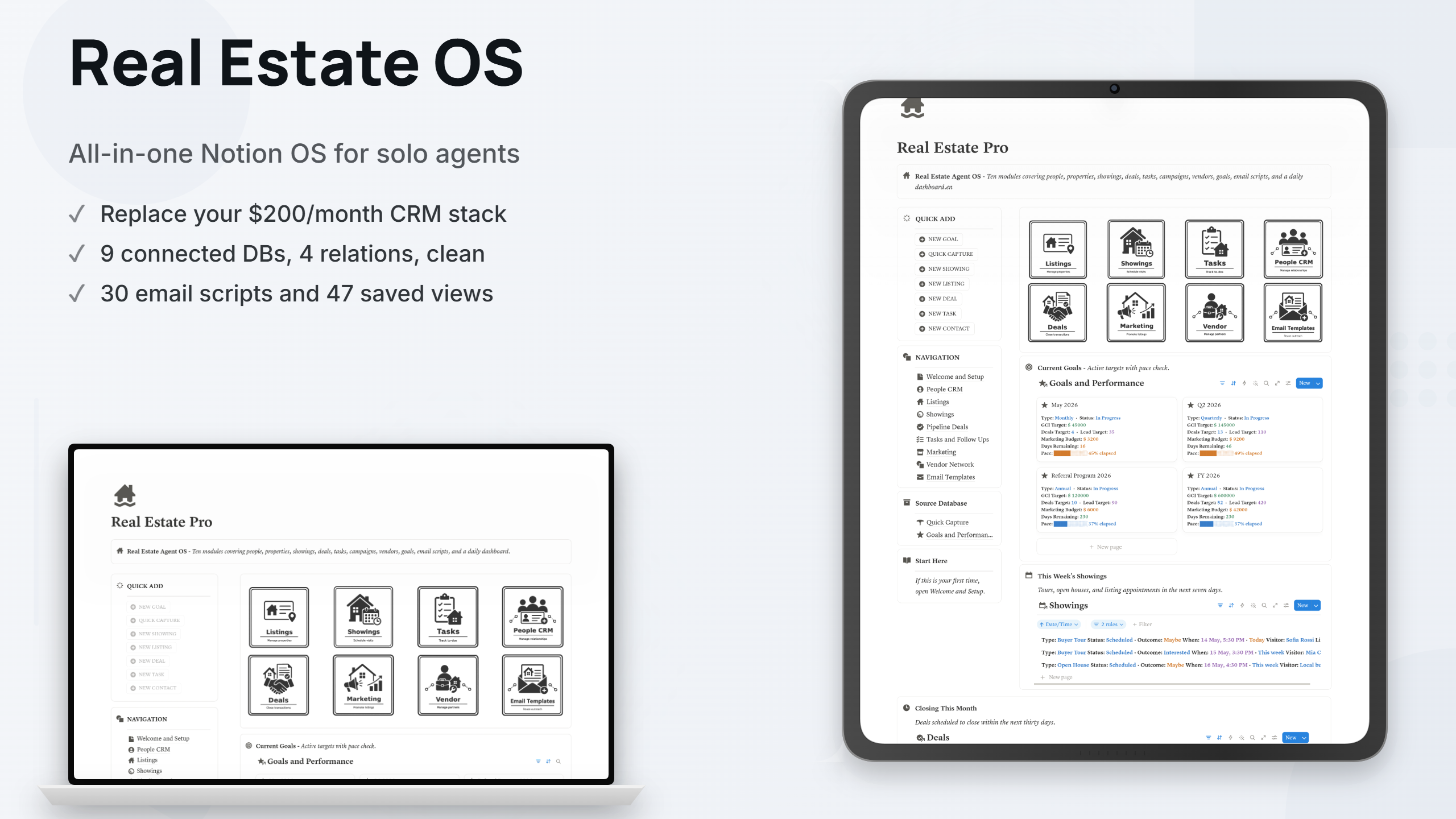This screenshot has width=1456, height=819.
Task: Open the Tasks tile on the laptop
Action: pos(448,617)
